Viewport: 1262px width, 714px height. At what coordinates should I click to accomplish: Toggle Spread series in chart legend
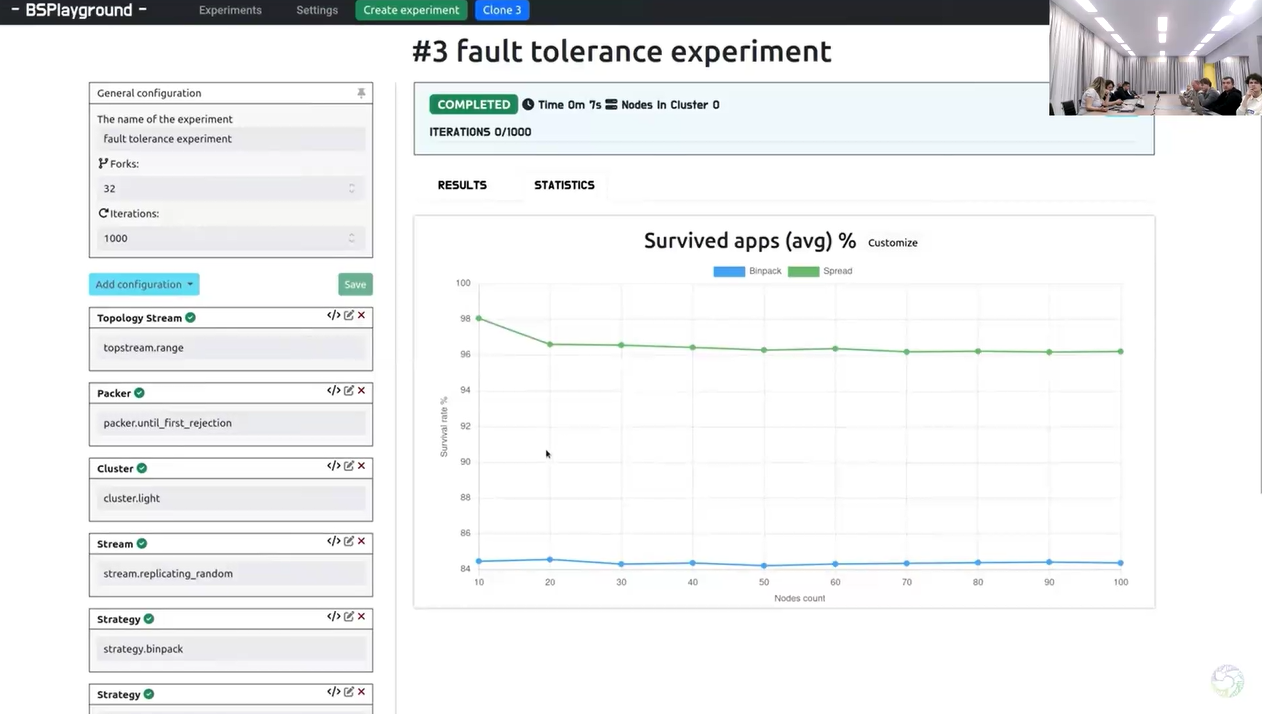(820, 271)
